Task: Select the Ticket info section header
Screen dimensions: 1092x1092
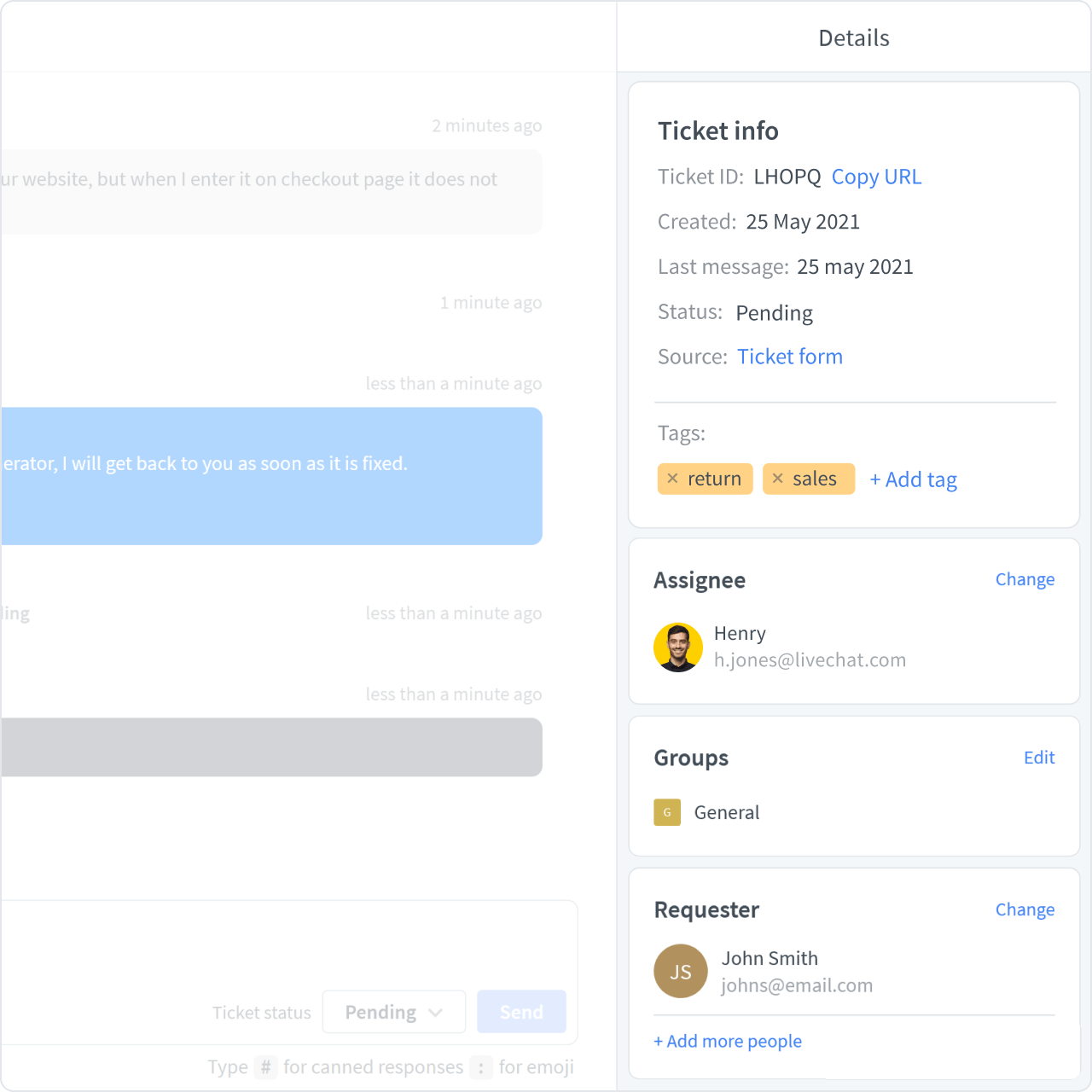Action: (717, 131)
